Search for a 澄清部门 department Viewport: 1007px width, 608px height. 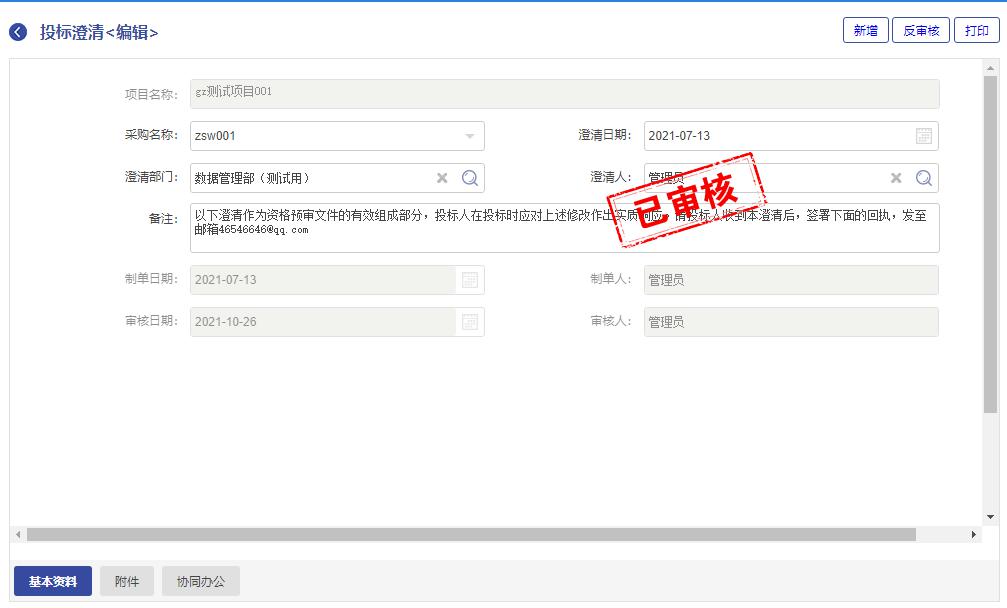click(470, 178)
